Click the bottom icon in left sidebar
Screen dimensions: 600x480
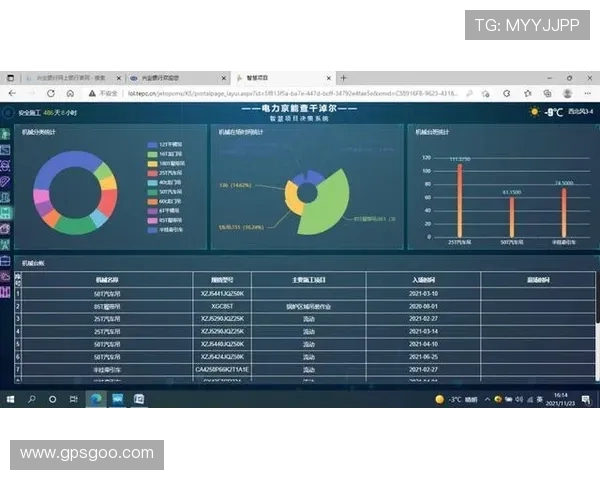6,290
